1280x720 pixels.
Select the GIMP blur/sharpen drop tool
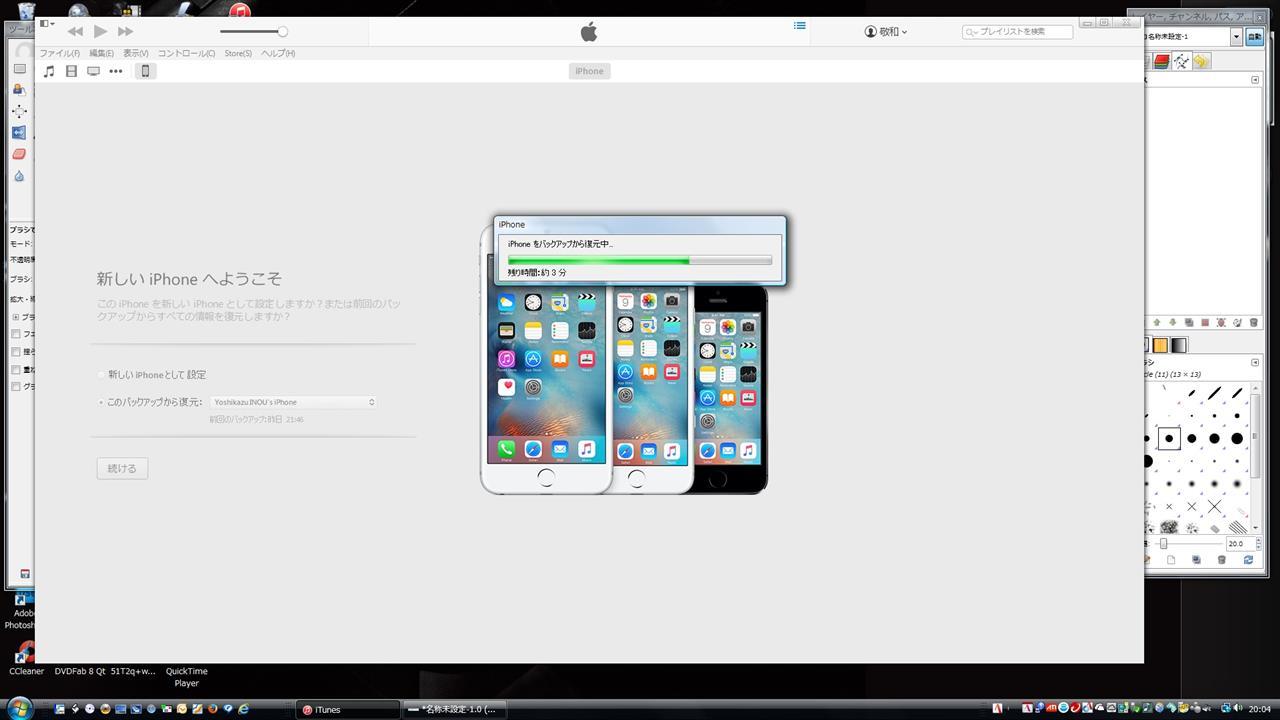(x=19, y=176)
